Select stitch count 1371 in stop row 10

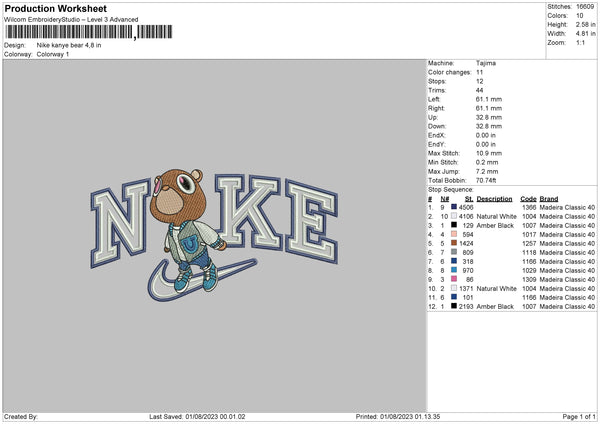click(x=466, y=289)
